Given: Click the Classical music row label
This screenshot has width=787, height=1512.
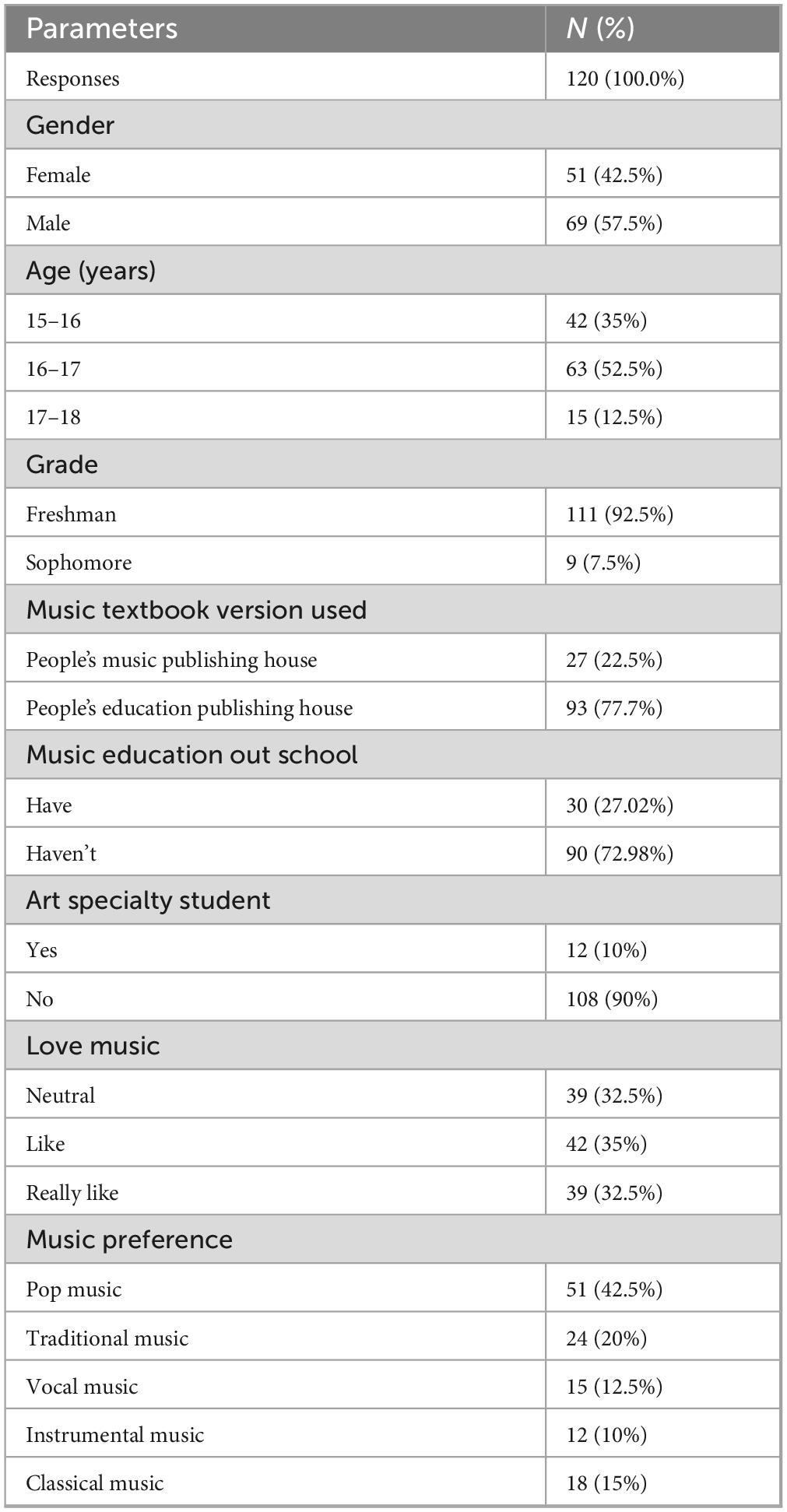Looking at the screenshot, I should (95, 1483).
